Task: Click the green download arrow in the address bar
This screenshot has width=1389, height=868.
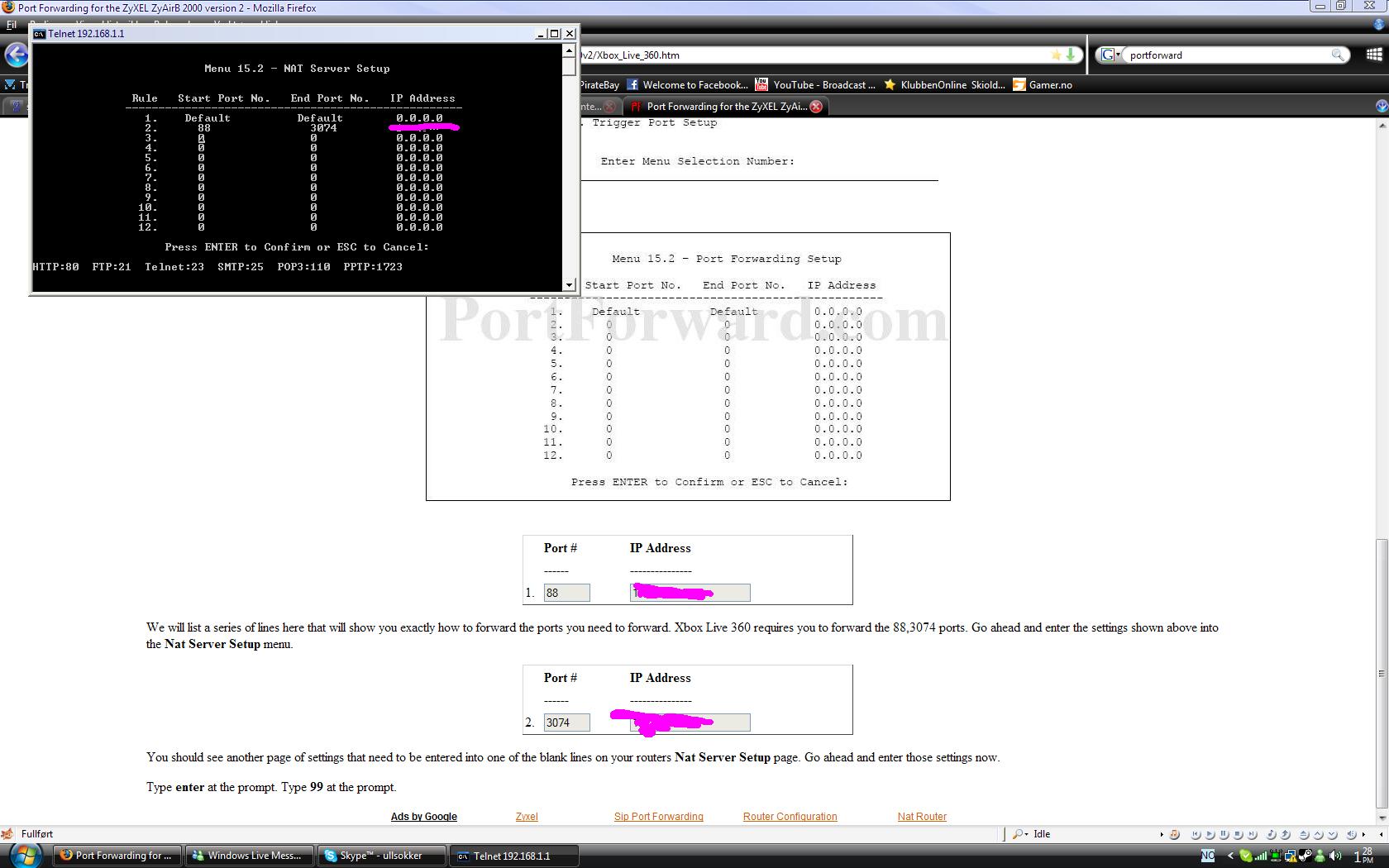Action: (x=1071, y=55)
